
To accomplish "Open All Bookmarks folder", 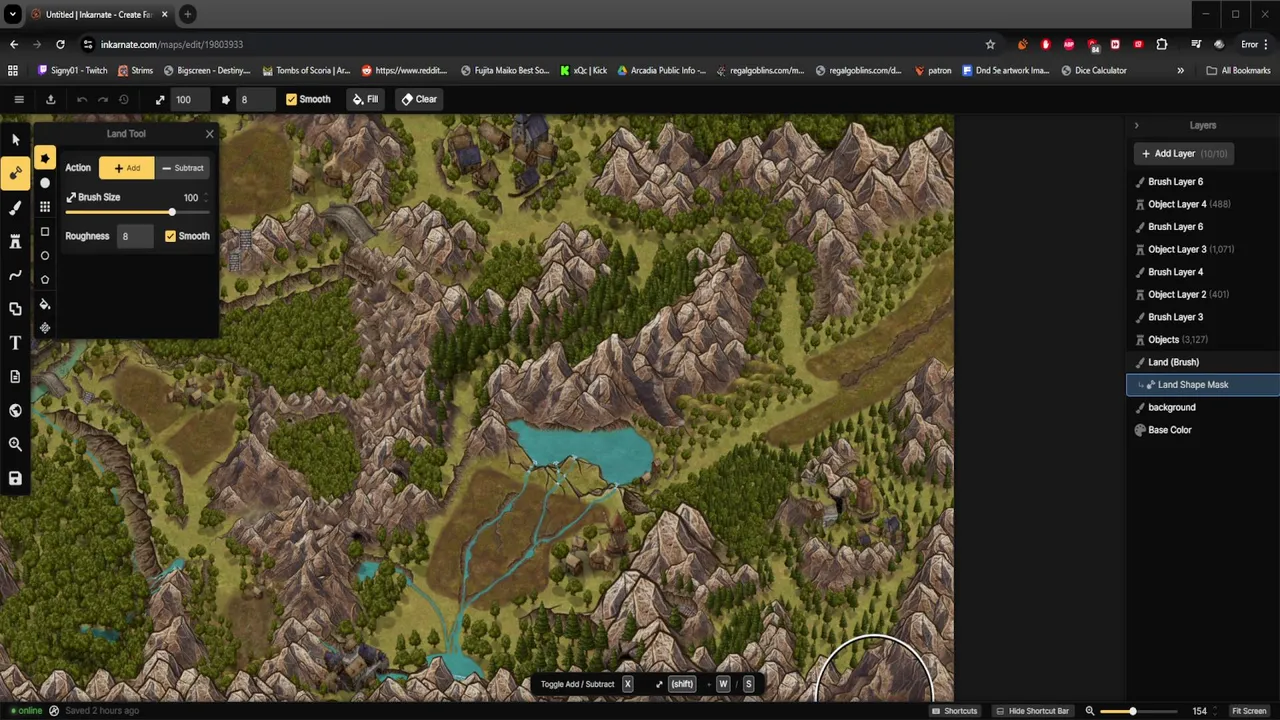I will click(1238, 70).
